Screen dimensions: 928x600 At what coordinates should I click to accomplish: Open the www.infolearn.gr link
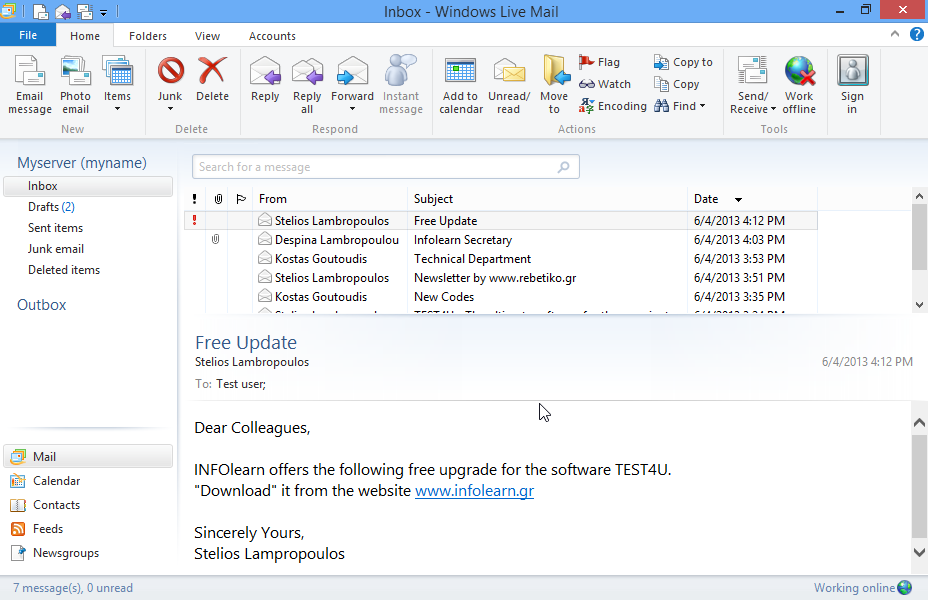coord(475,491)
